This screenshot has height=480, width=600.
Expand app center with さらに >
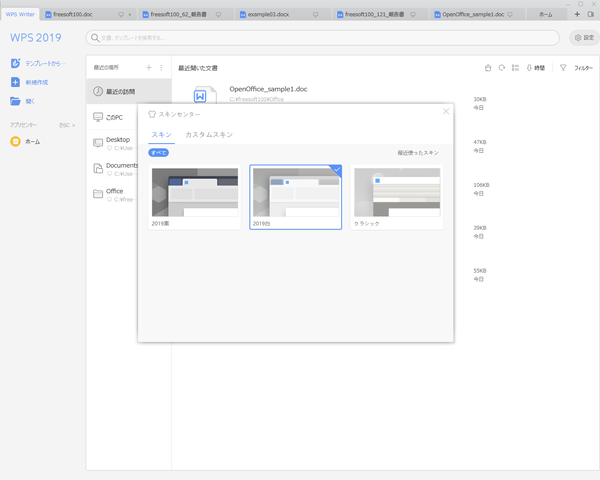coord(67,125)
